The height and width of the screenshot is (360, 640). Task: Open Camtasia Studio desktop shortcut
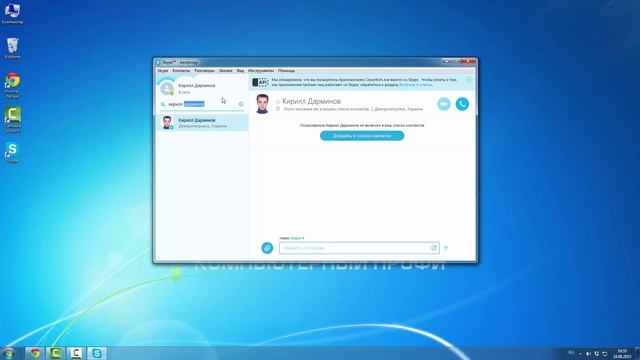tap(12, 120)
